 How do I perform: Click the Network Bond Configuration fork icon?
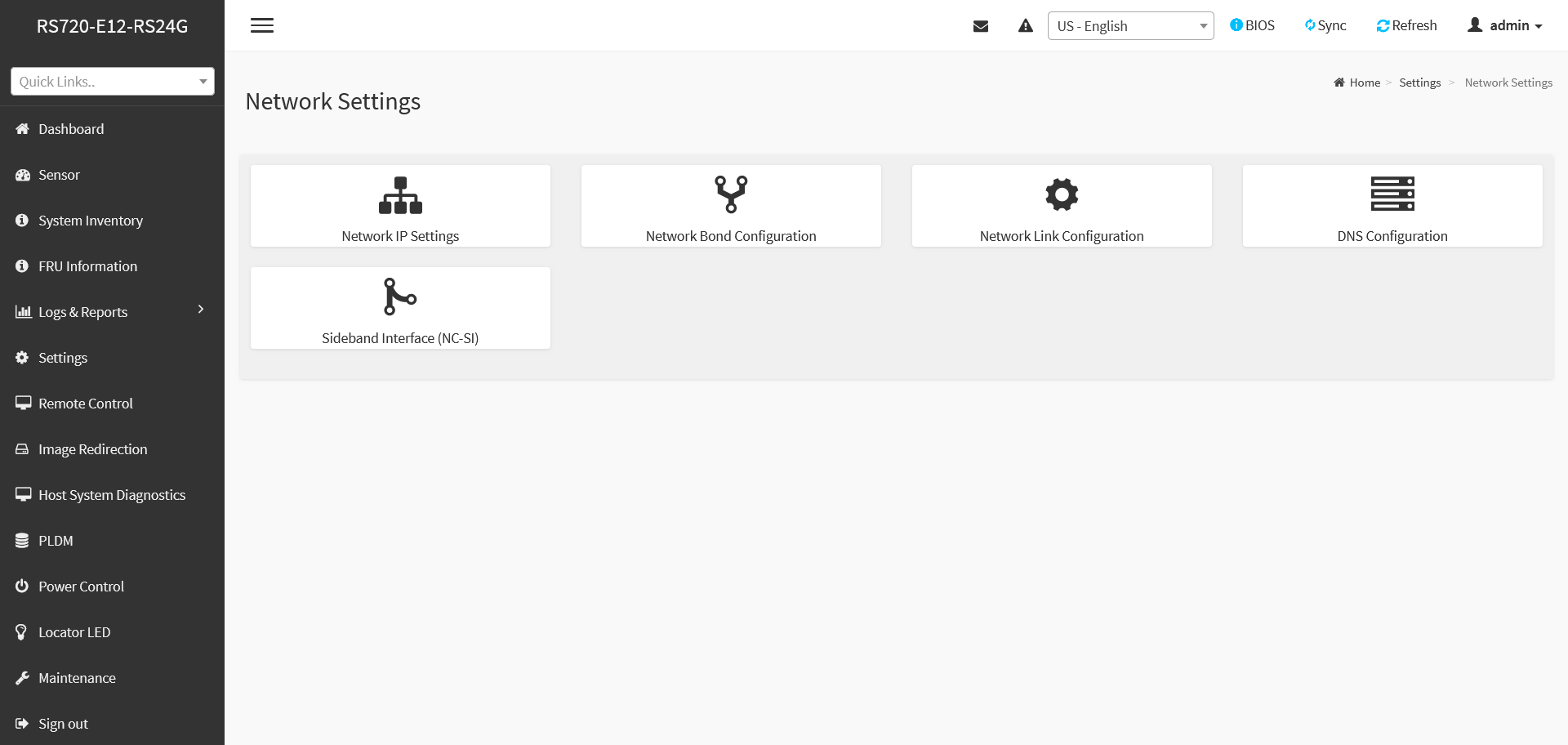(x=731, y=194)
